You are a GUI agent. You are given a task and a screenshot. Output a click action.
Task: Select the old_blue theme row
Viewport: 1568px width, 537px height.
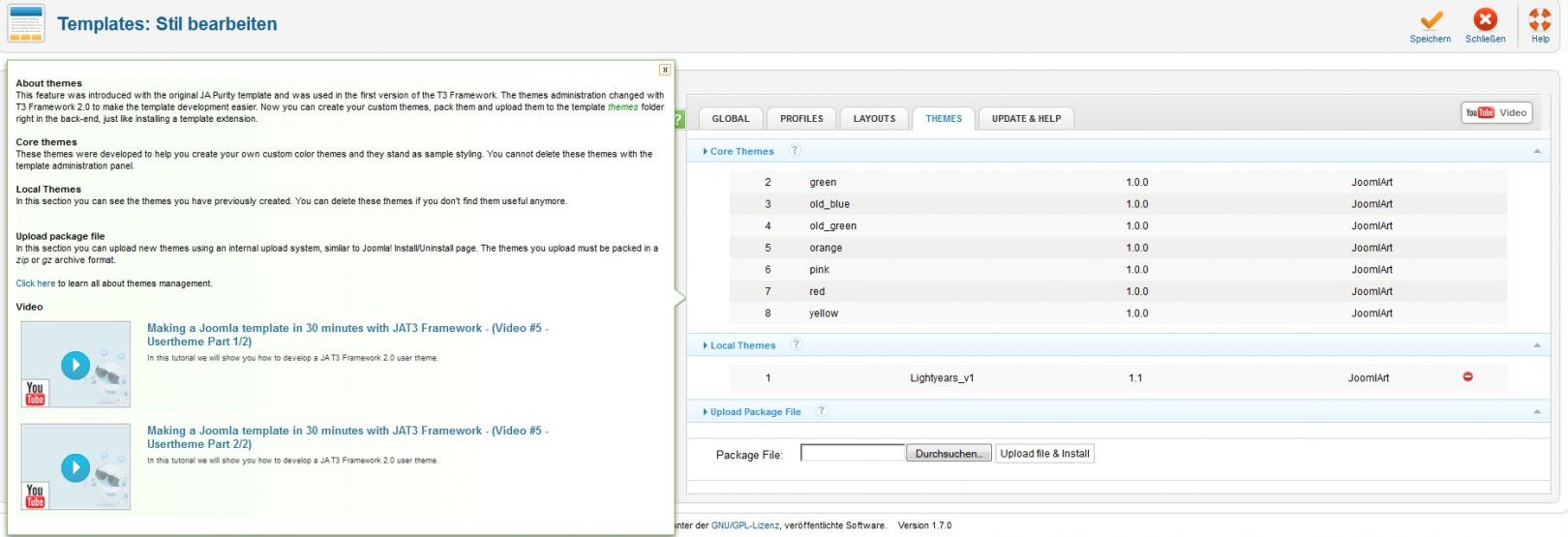tap(1118, 204)
